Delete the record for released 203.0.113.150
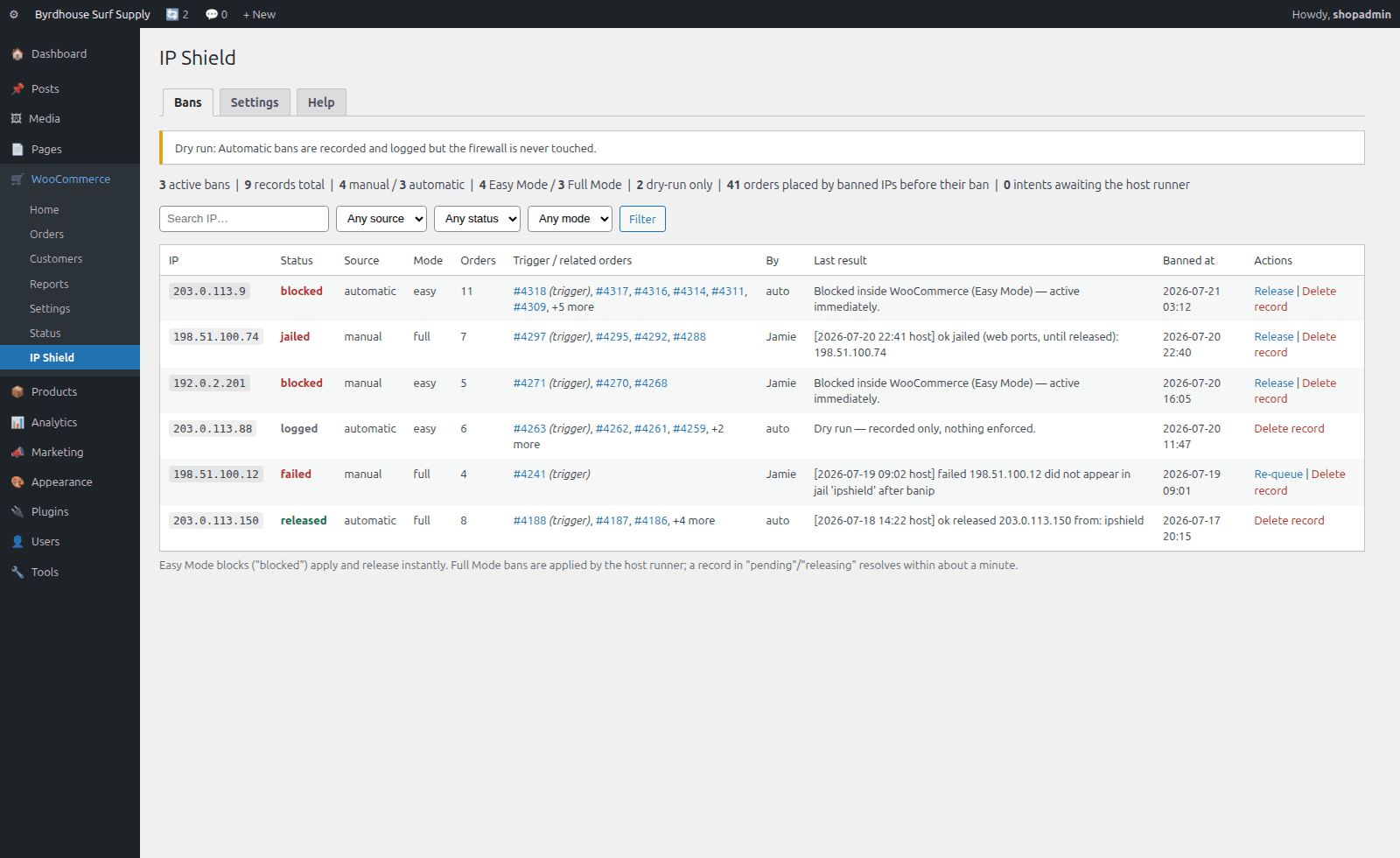 click(x=1289, y=521)
